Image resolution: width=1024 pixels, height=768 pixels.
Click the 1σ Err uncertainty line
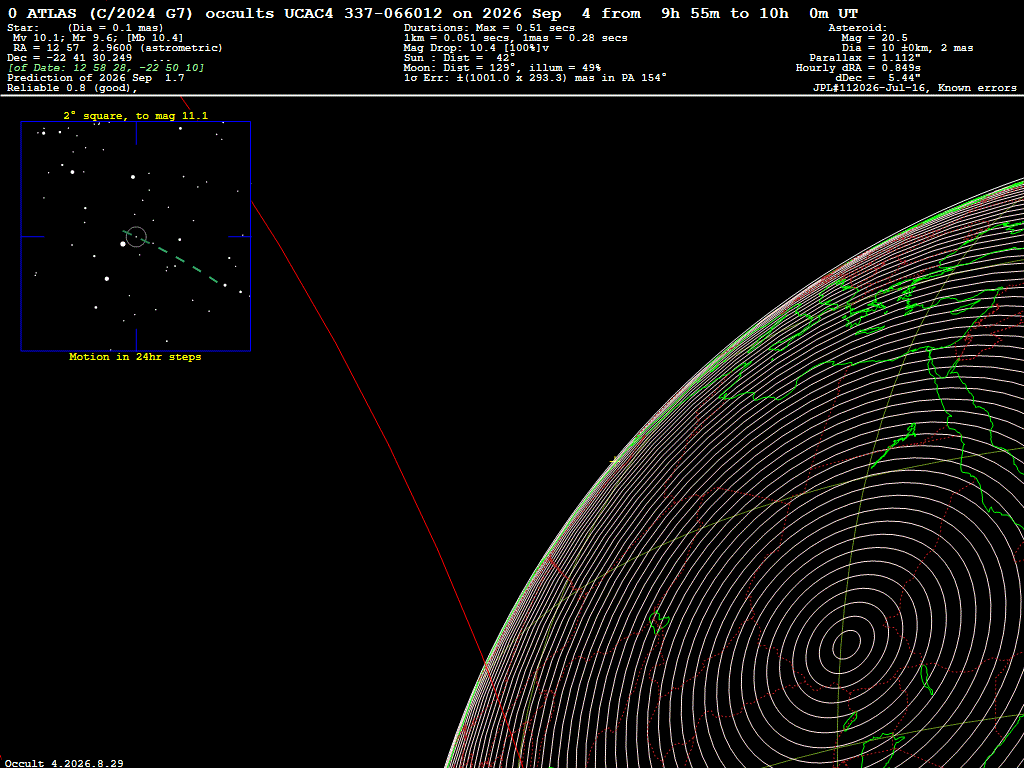tap(535, 78)
